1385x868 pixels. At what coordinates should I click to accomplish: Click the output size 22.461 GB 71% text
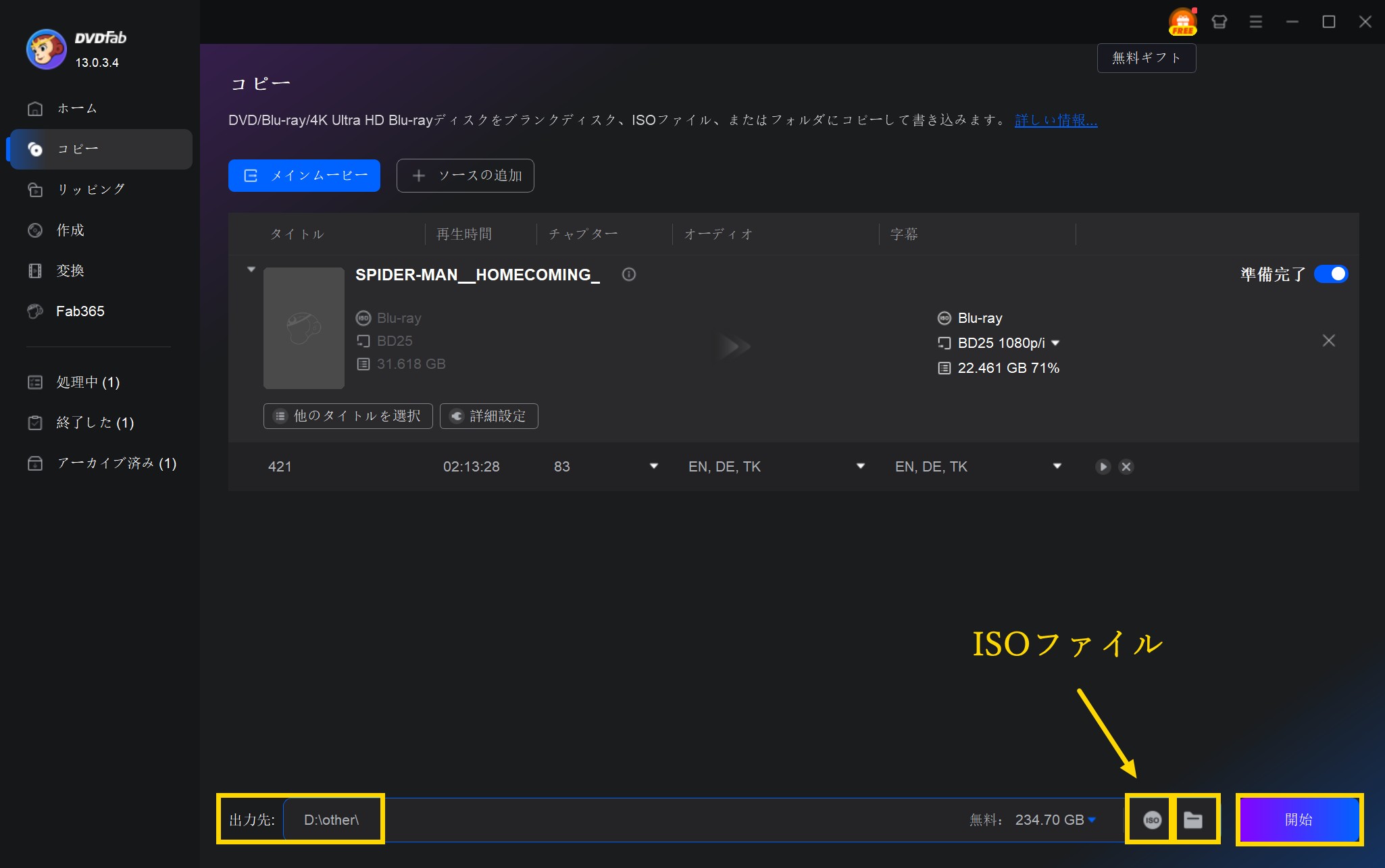click(1009, 368)
